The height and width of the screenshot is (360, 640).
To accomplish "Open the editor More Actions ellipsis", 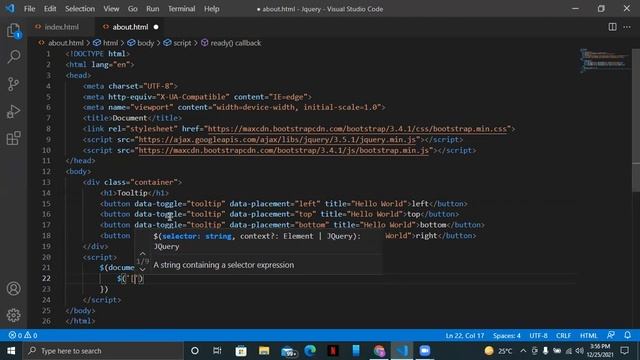I will tap(627, 27).
